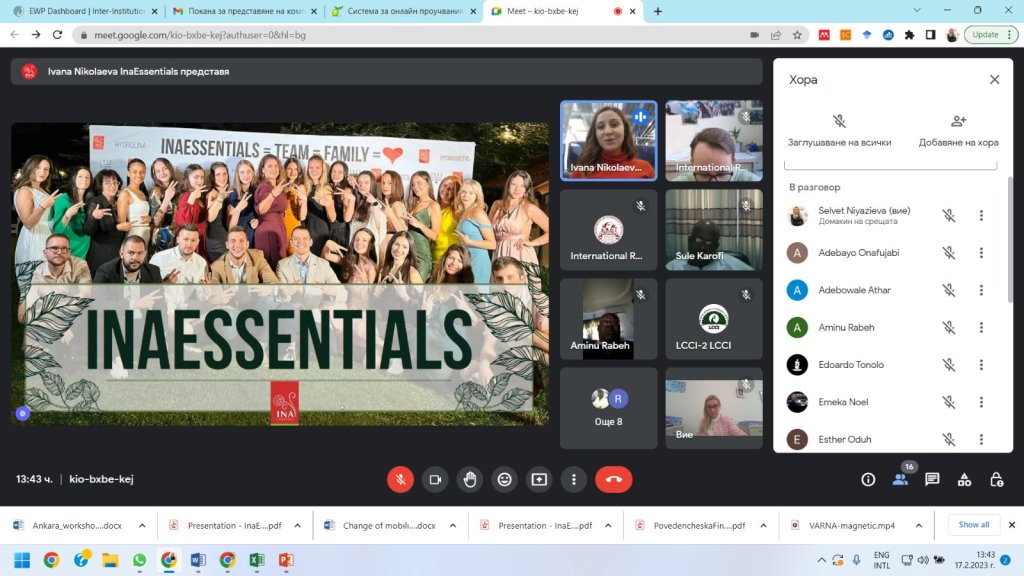
Task: Click the present screen button
Action: (x=539, y=479)
